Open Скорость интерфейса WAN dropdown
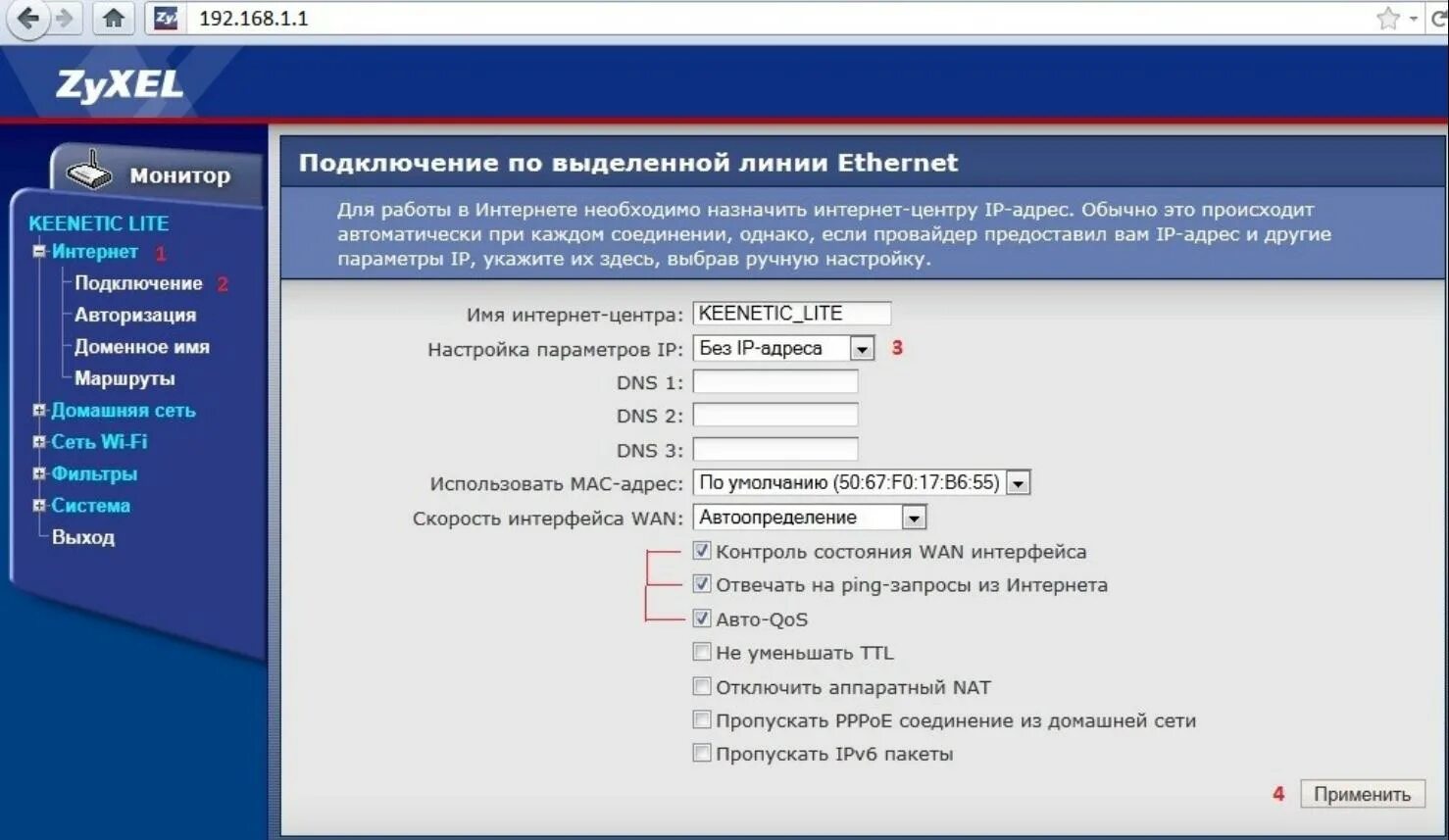Image resolution: width=1449 pixels, height=840 pixels. pyautogui.click(x=810, y=517)
